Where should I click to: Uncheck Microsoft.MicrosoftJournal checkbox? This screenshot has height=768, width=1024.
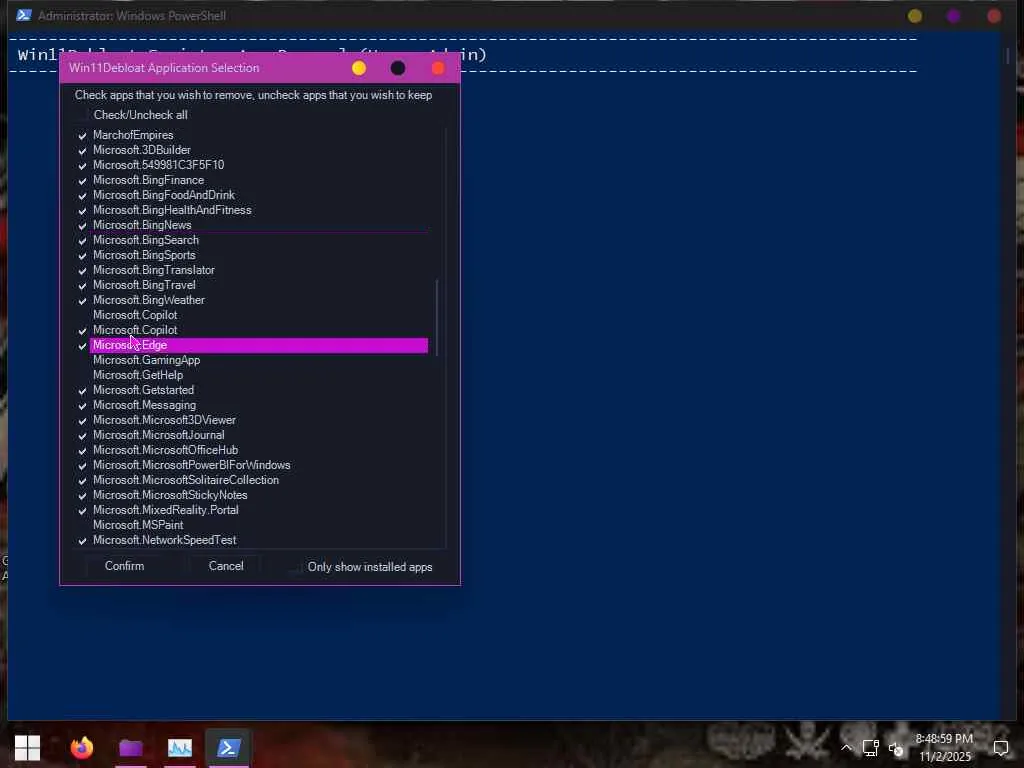pos(82,436)
